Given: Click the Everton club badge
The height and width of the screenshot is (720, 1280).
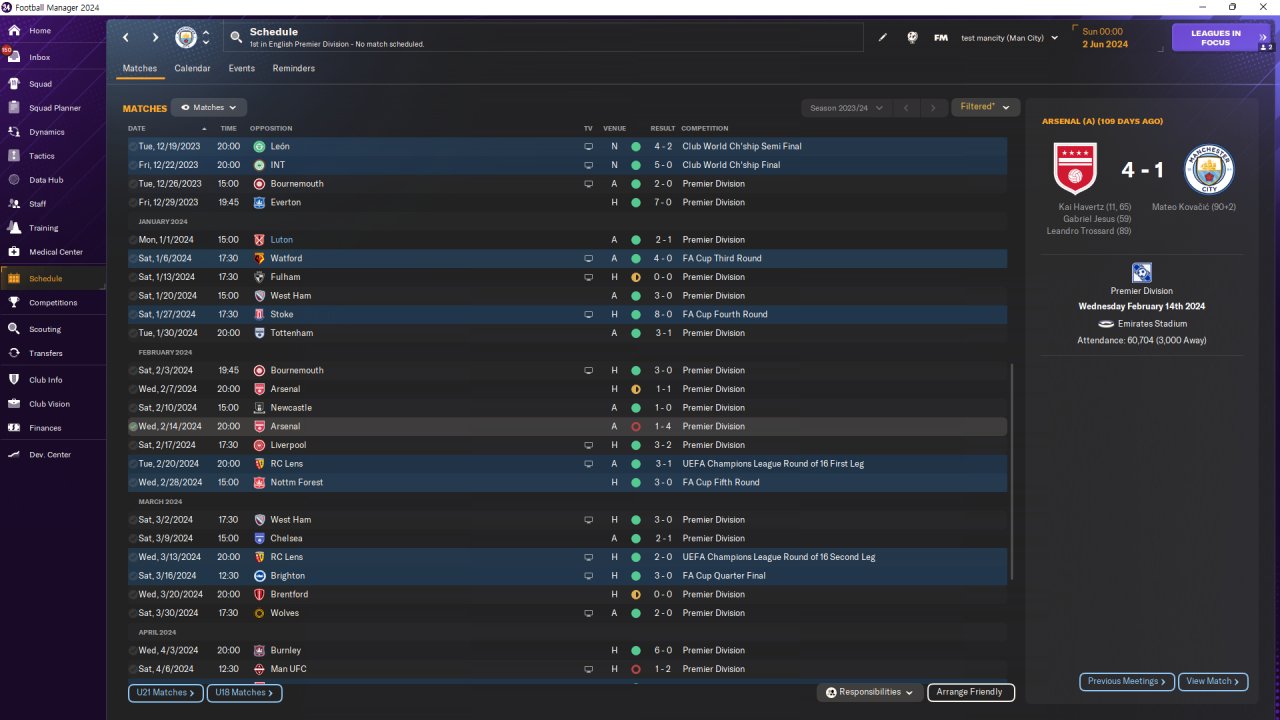Looking at the screenshot, I should (259, 203).
